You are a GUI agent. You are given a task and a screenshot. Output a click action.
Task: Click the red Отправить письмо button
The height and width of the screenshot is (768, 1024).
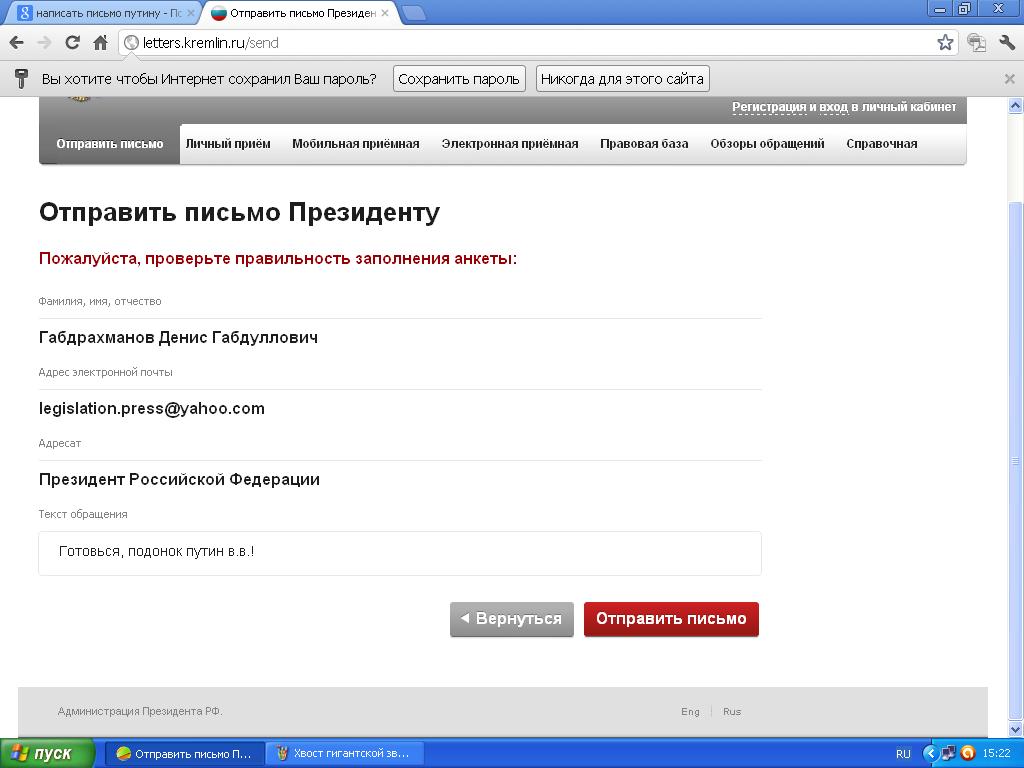click(671, 619)
